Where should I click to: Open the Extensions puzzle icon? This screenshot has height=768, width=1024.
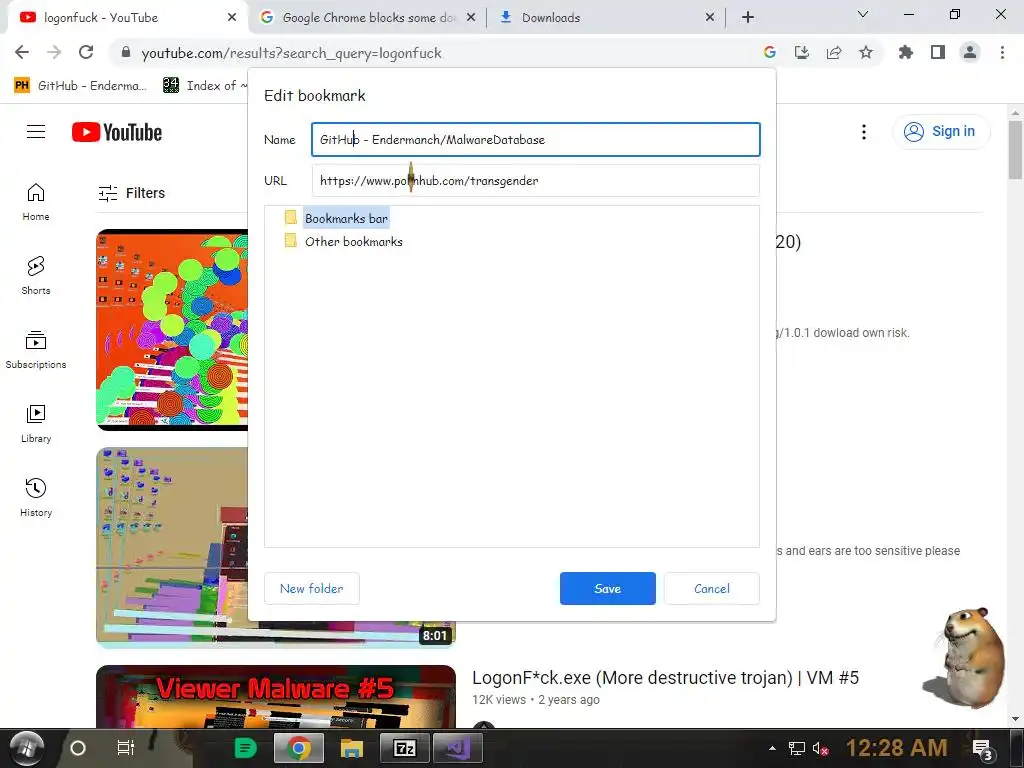(906, 52)
